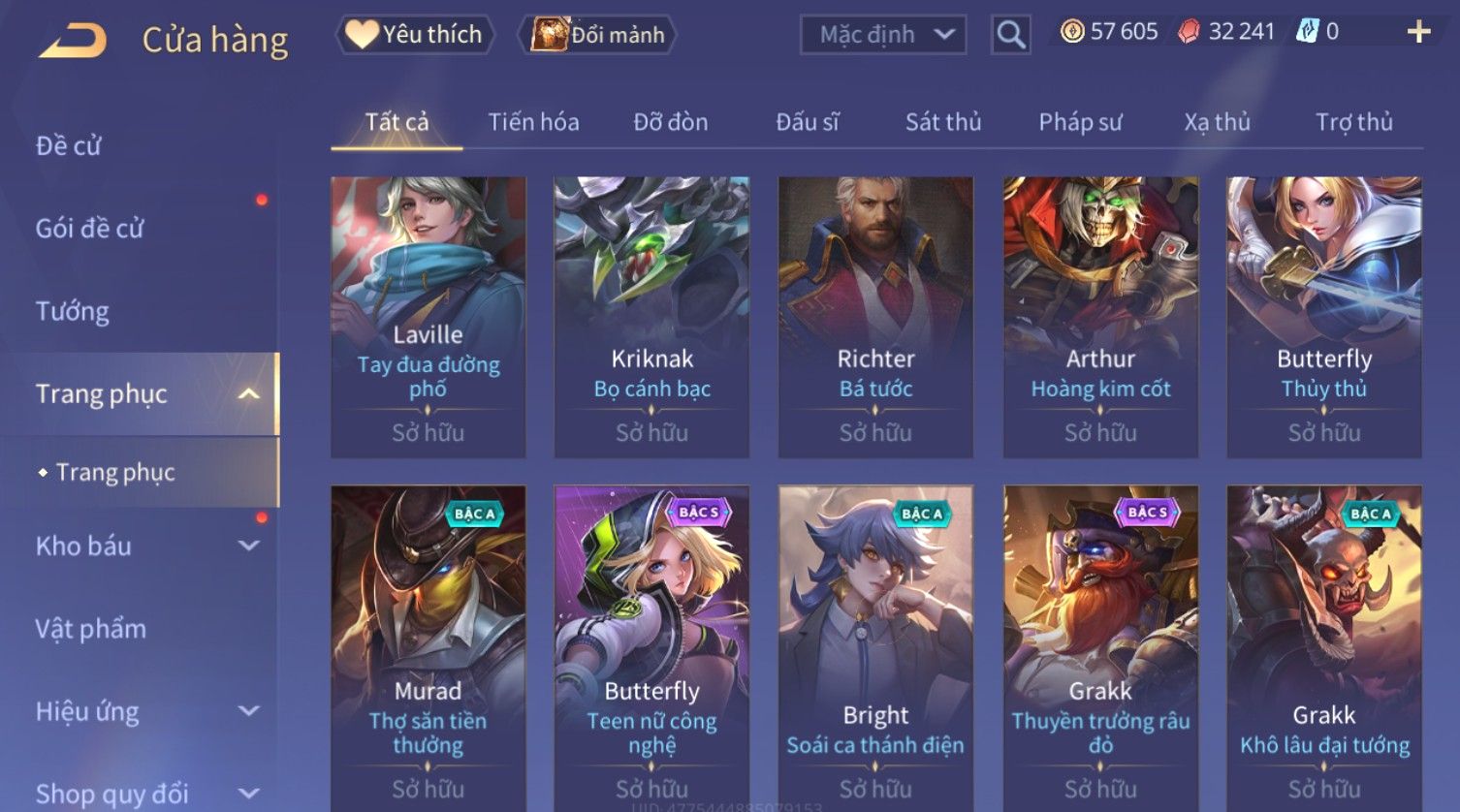This screenshot has width=1460, height=812.
Task: Switch to the Pháp sư tab
Action: tap(1080, 122)
